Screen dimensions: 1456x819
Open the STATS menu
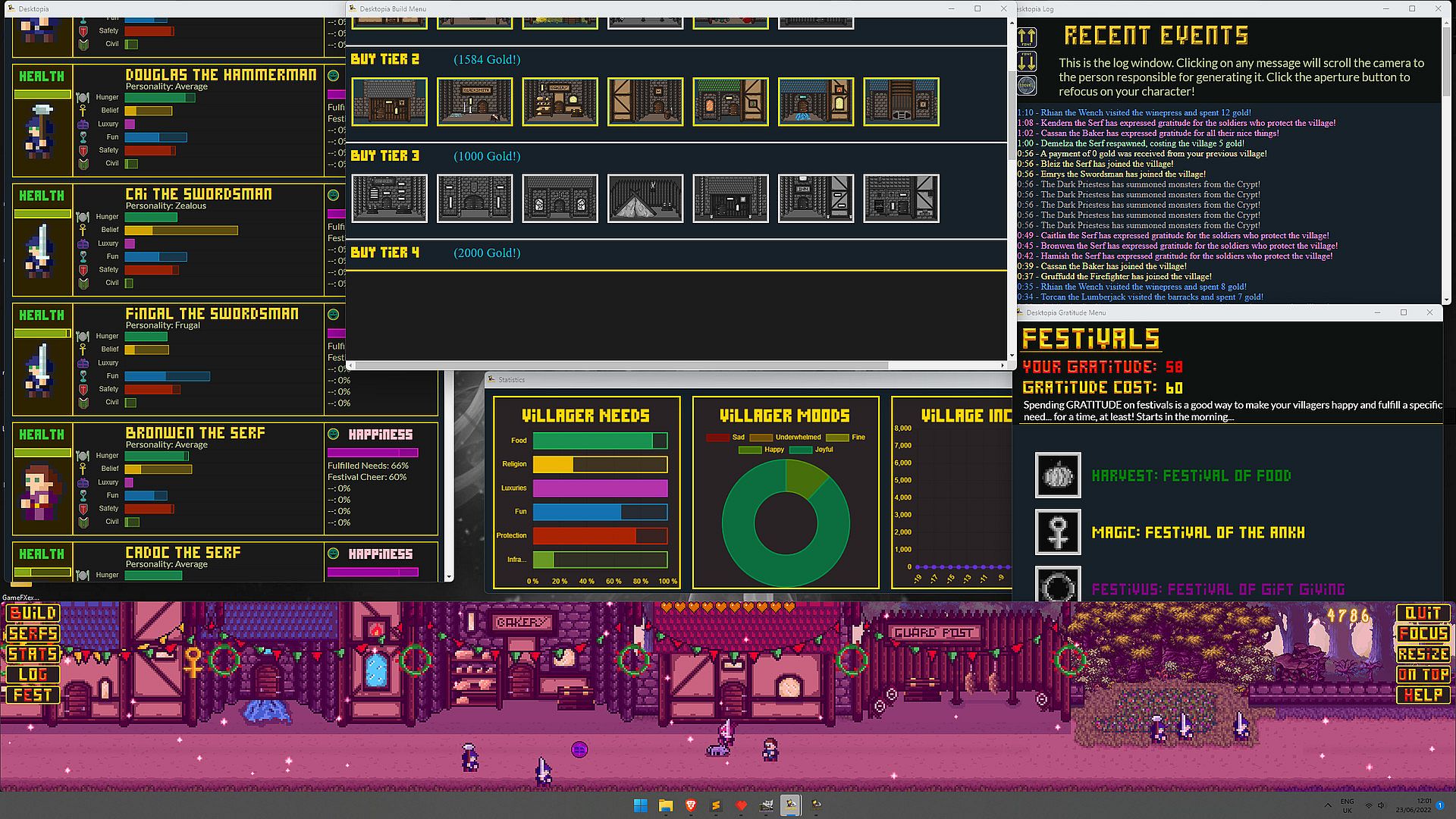pyautogui.click(x=33, y=654)
